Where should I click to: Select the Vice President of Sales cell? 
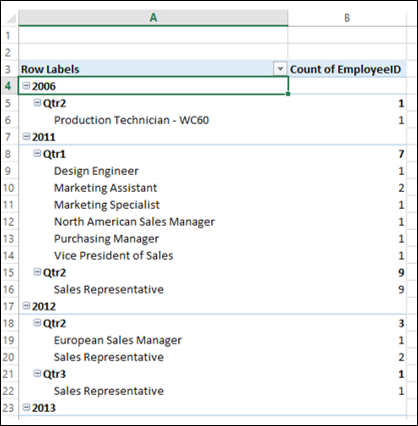point(153,256)
